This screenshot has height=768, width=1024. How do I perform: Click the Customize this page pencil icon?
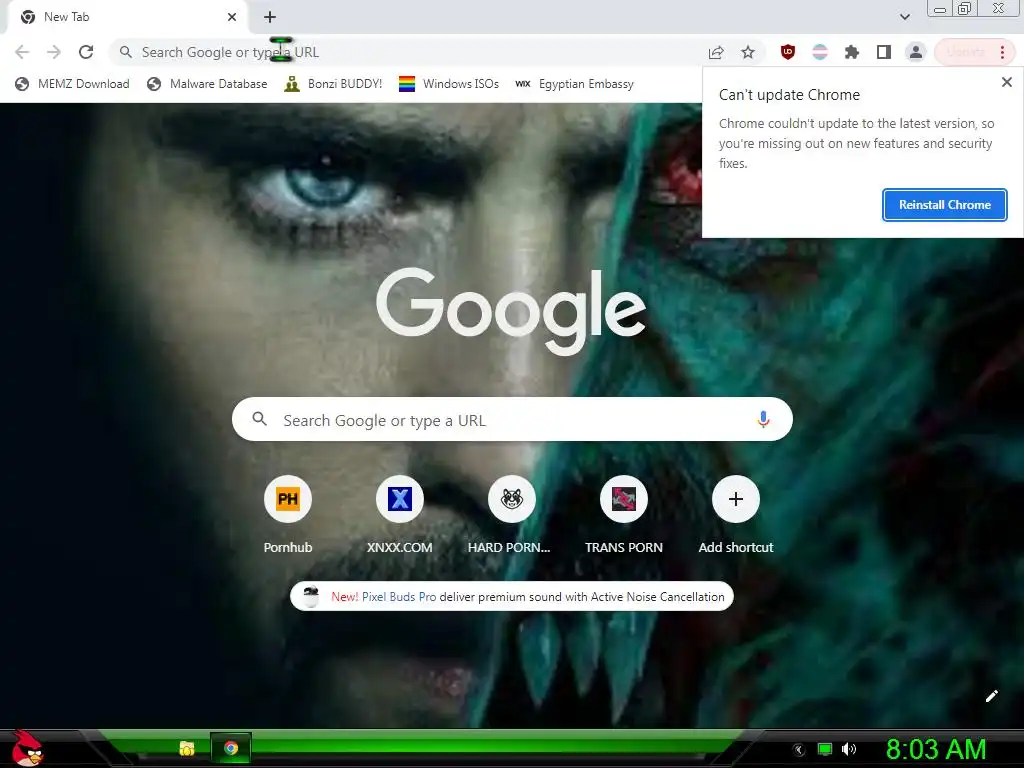pos(991,696)
